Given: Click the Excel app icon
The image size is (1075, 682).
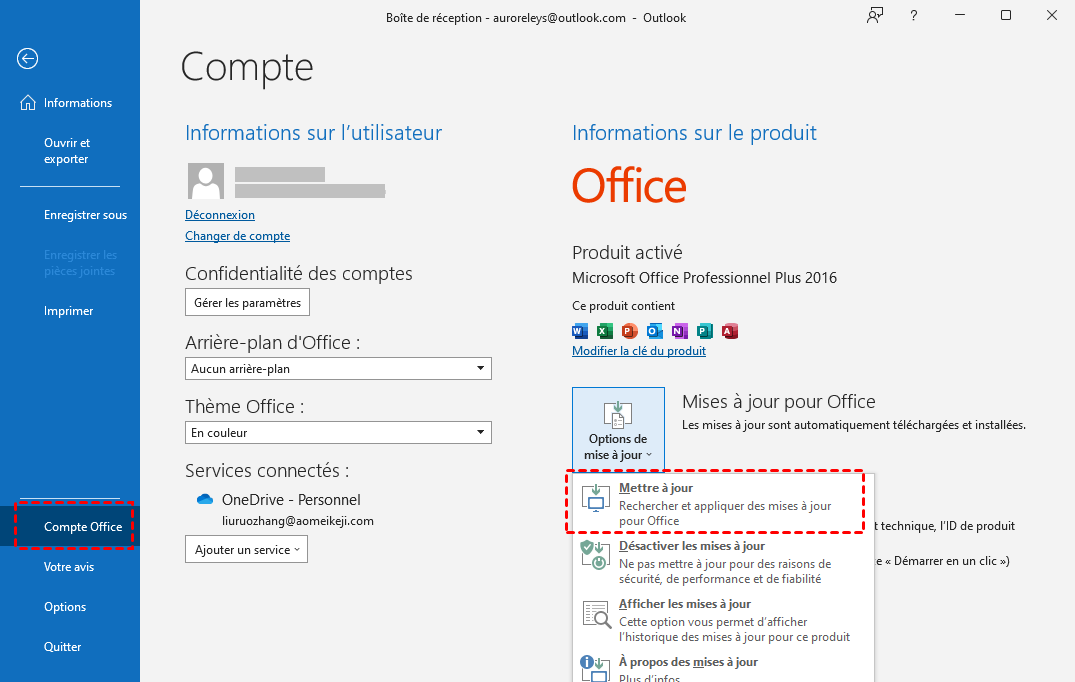Looking at the screenshot, I should click(x=604, y=331).
